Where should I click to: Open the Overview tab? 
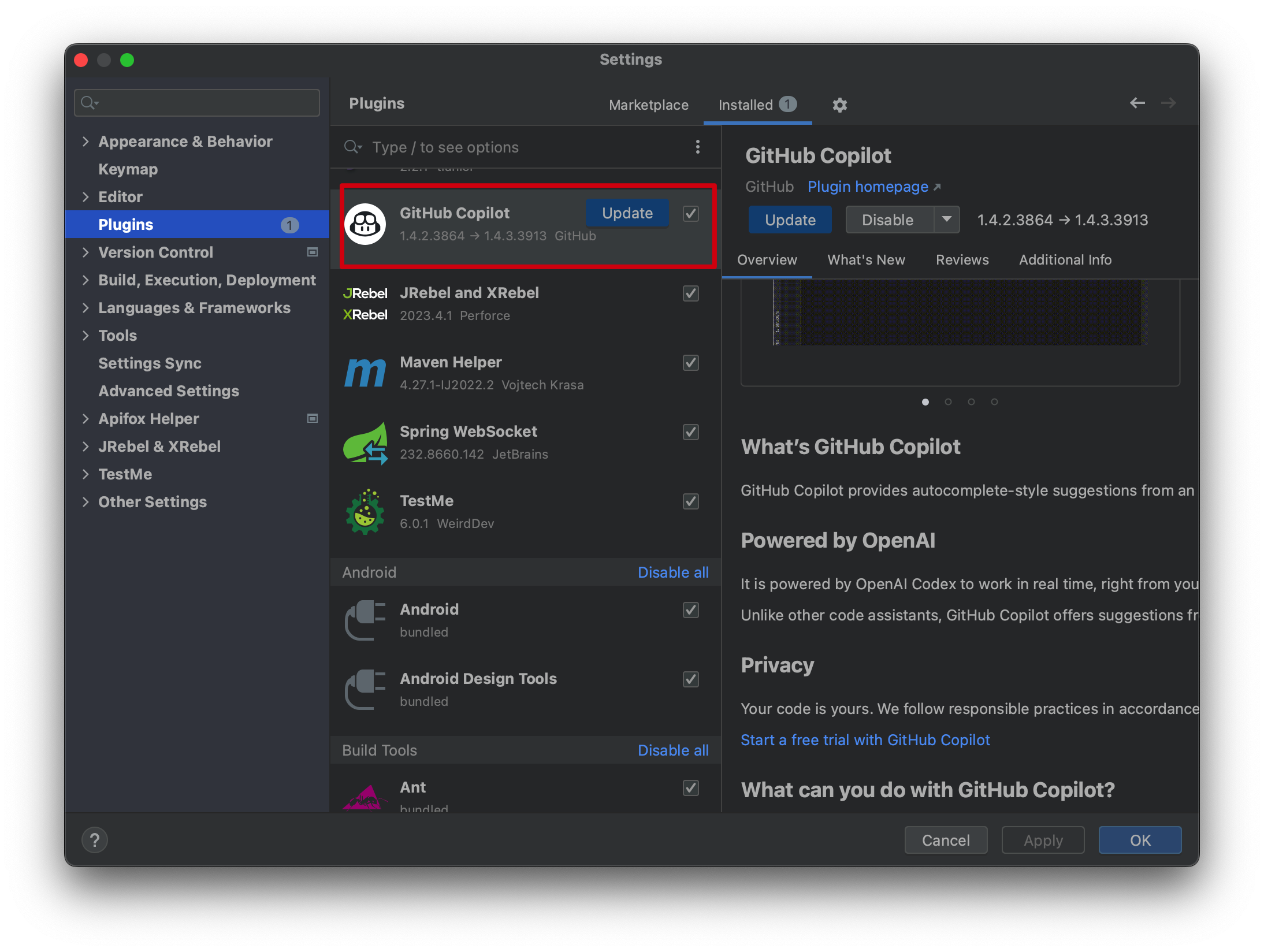(x=767, y=260)
